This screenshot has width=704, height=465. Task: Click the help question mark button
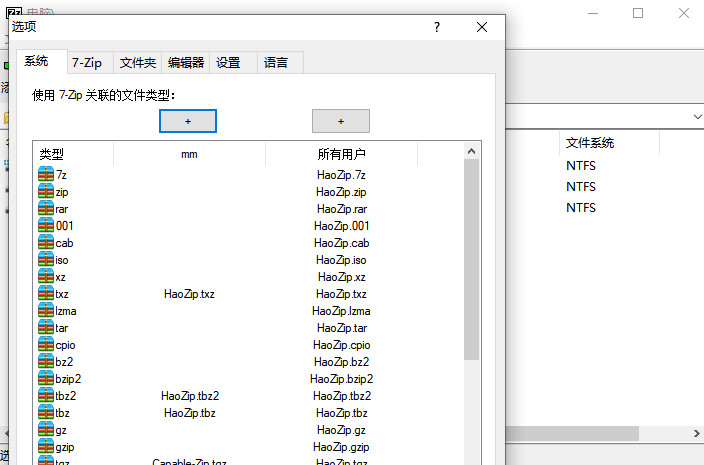tap(437, 27)
